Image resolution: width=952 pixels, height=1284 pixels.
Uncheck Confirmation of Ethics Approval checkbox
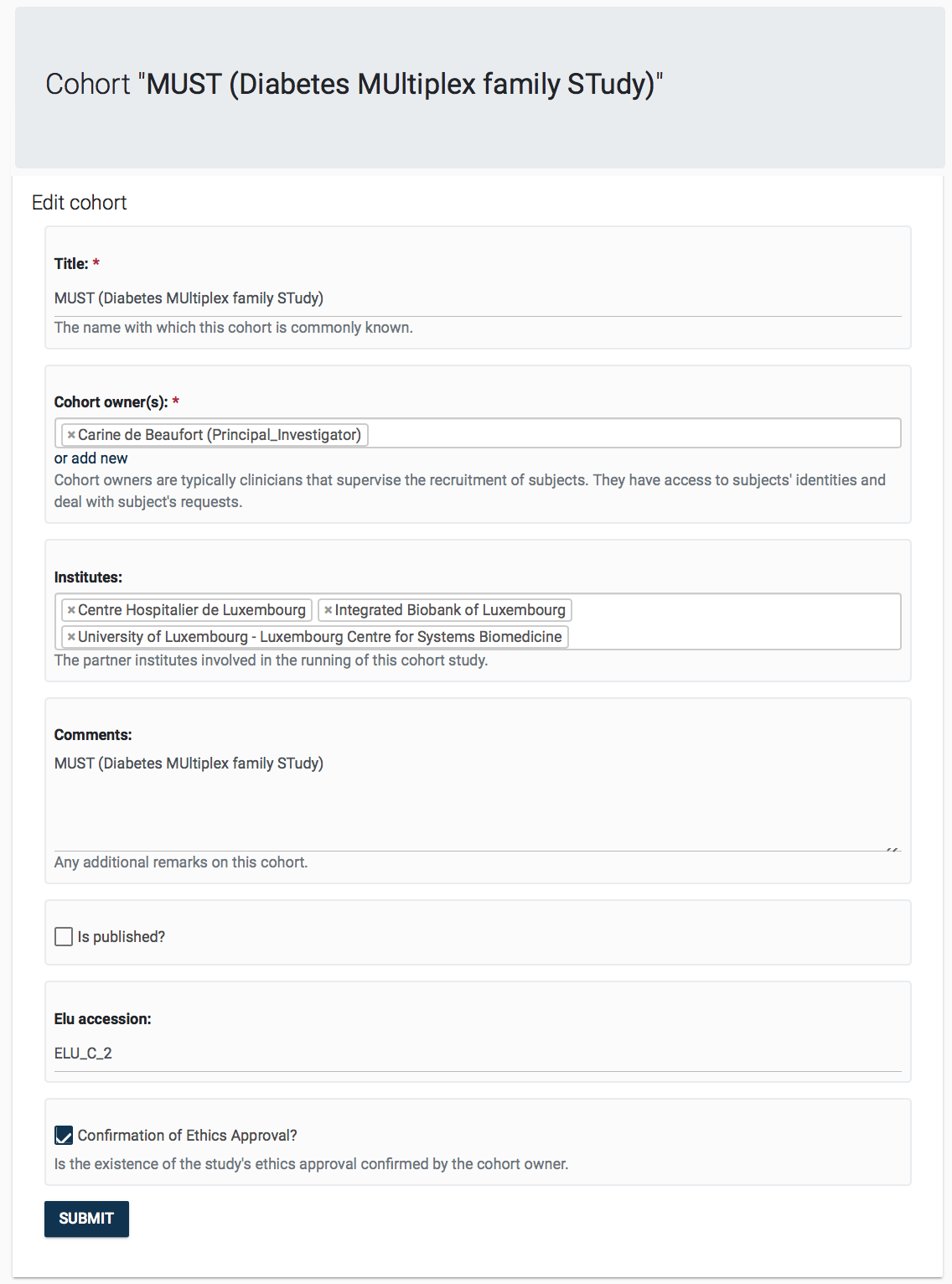64,1136
